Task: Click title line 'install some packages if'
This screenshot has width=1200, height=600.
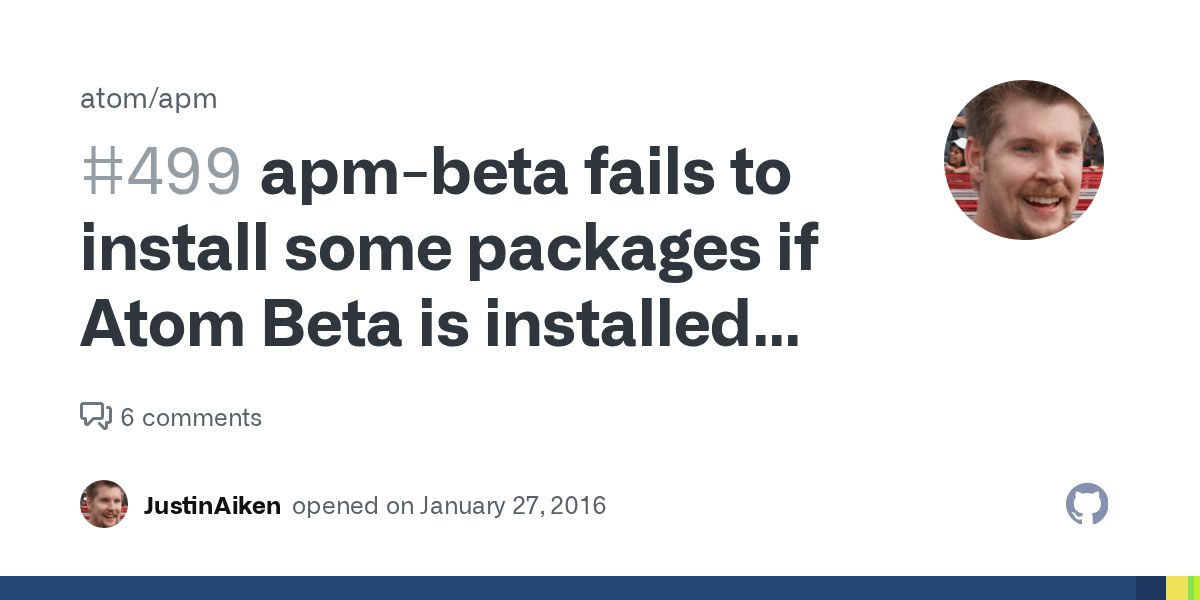Action: point(449,249)
